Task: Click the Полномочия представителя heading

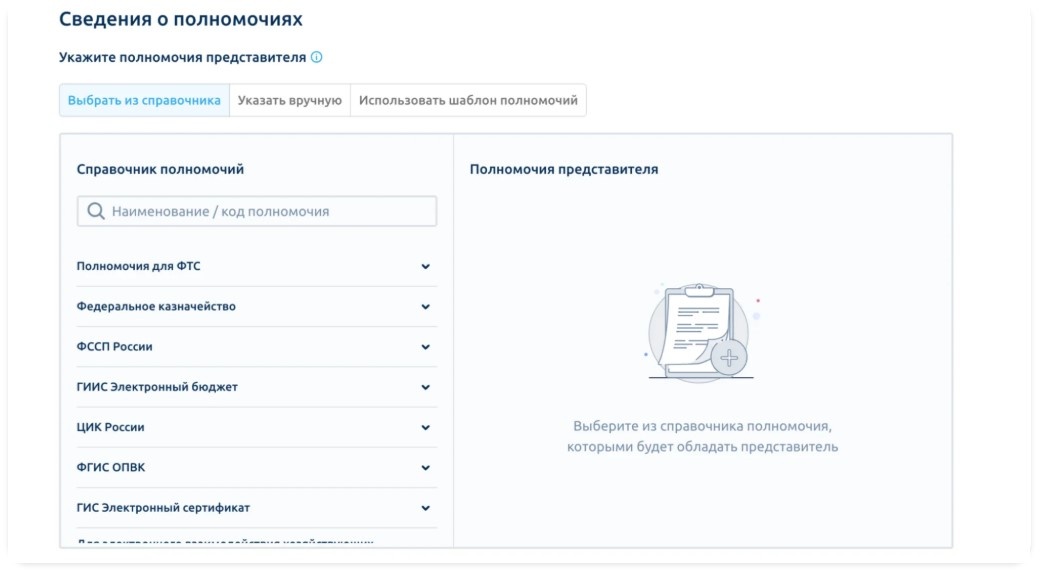Action: (x=564, y=169)
